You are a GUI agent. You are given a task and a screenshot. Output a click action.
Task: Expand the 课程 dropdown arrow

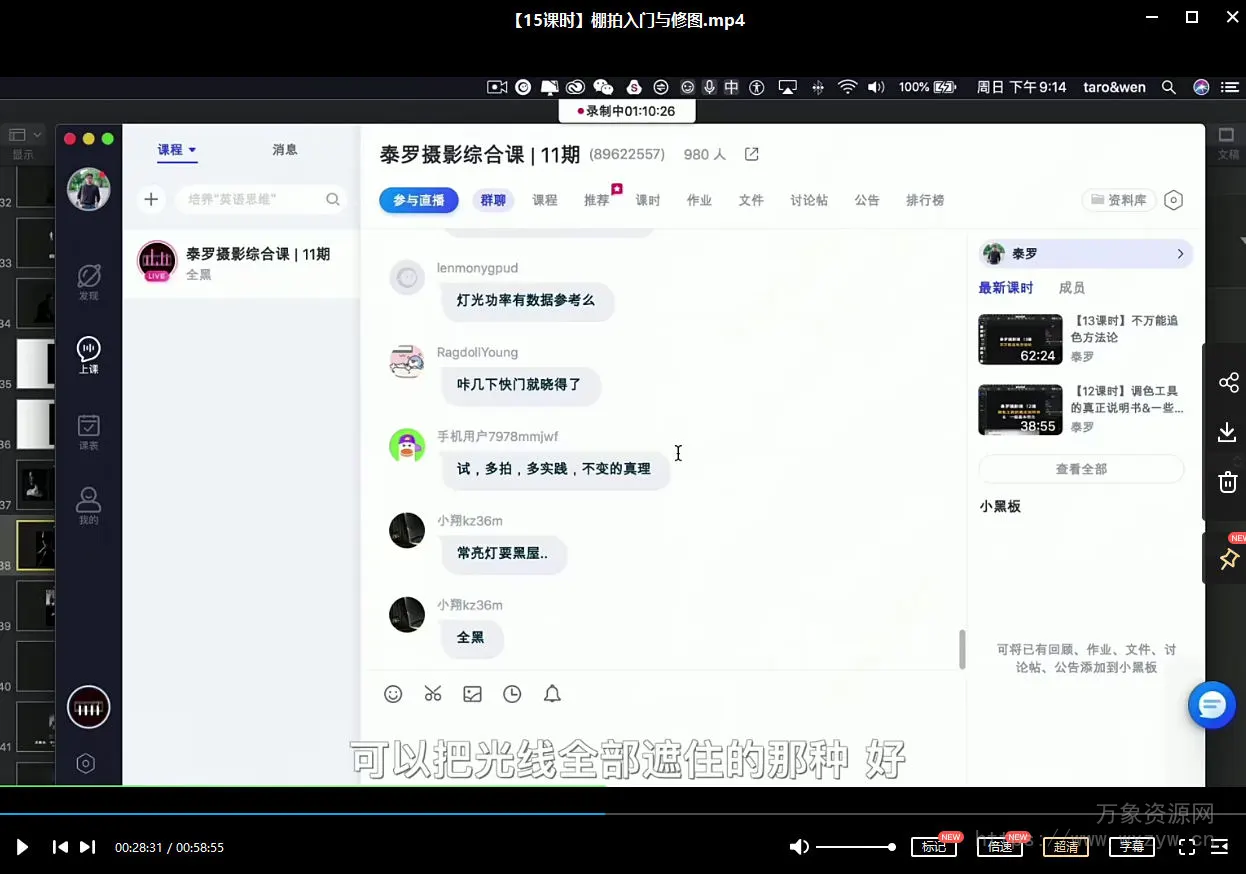[192, 150]
